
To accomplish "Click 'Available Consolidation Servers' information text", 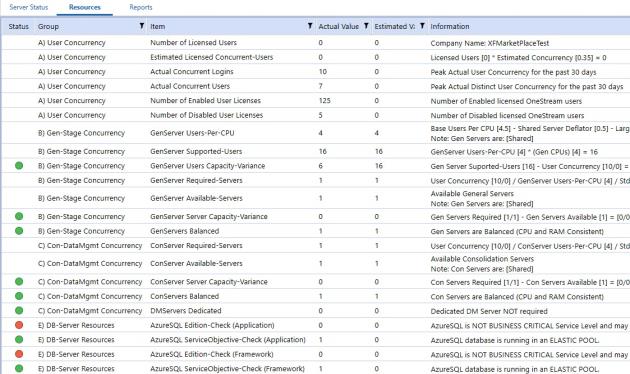I will tap(482, 259).
